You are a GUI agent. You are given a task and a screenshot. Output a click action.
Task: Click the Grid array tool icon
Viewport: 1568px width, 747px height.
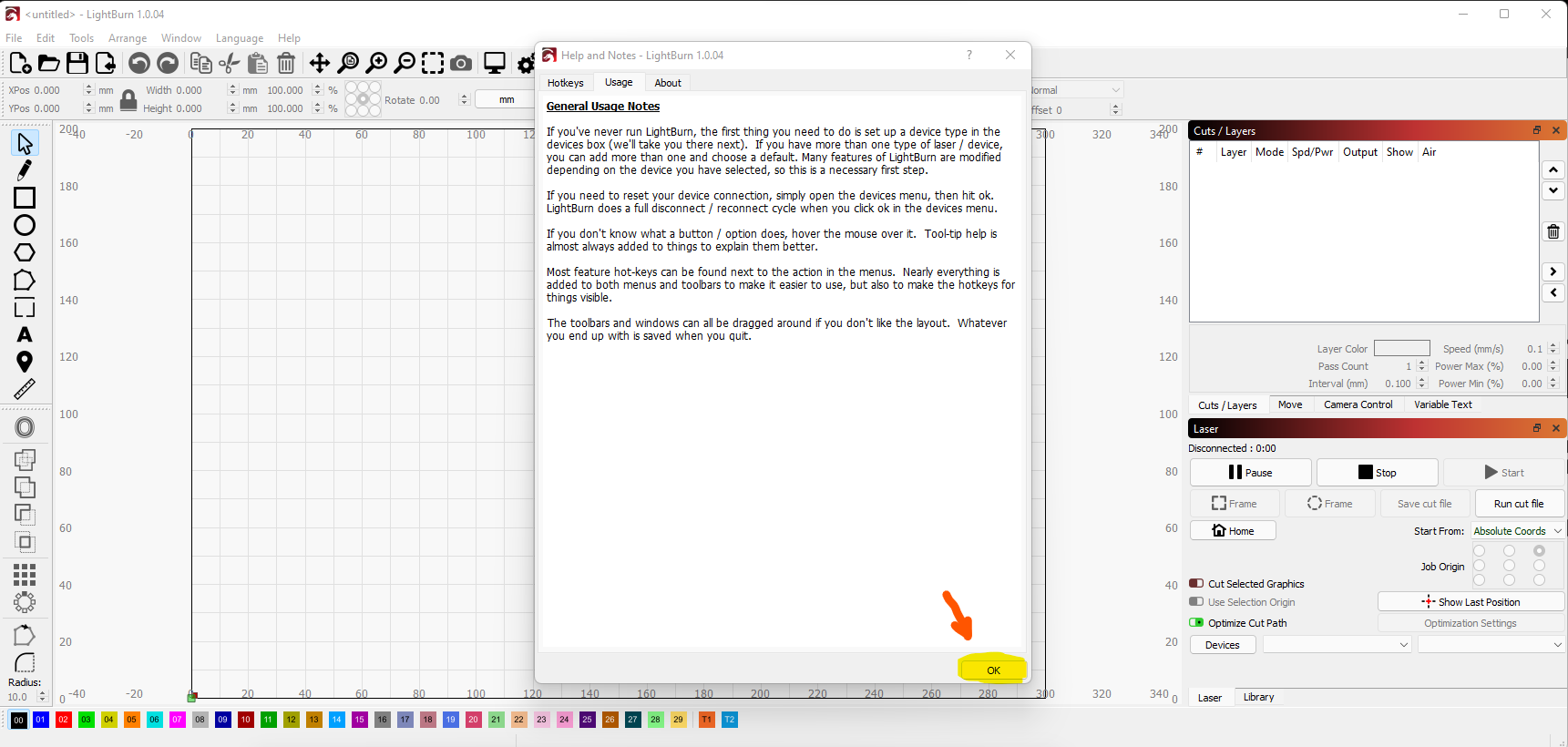click(25, 574)
